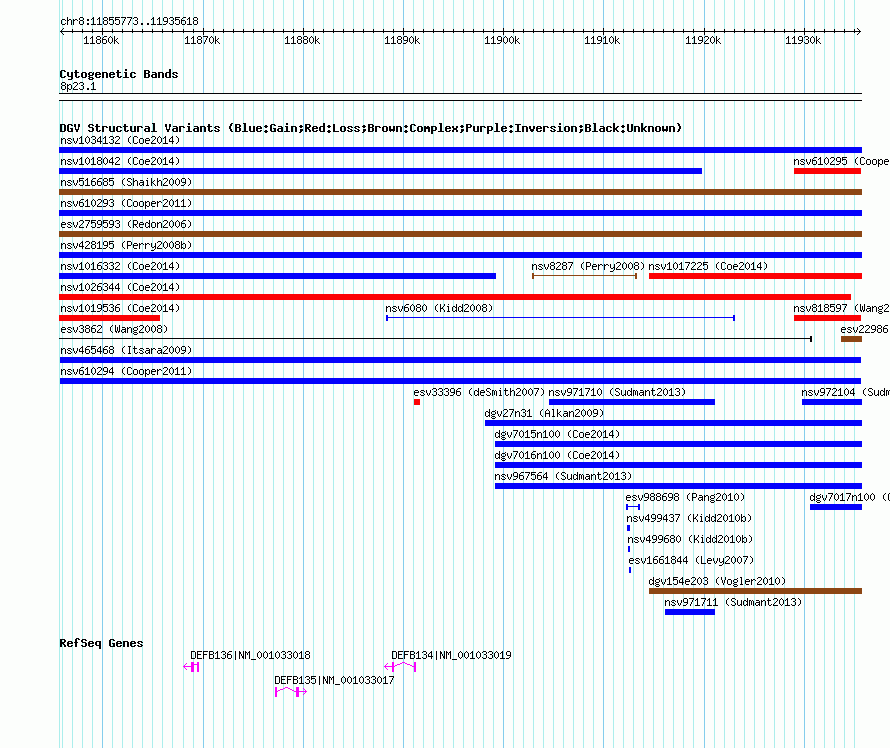Open the DEFB135|NM_001033017 label
Image resolution: width=890 pixels, height=748 pixels.
[x=334, y=680]
